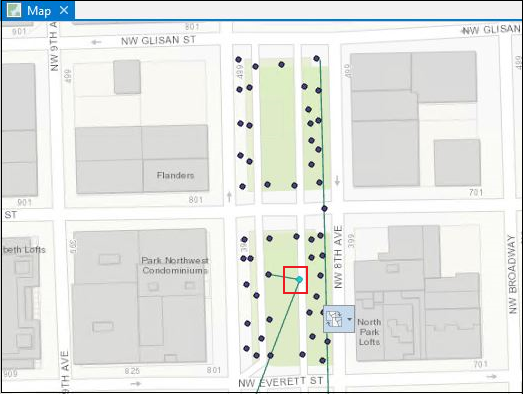Click the up one-way arrow west of the park

[x=229, y=196]
